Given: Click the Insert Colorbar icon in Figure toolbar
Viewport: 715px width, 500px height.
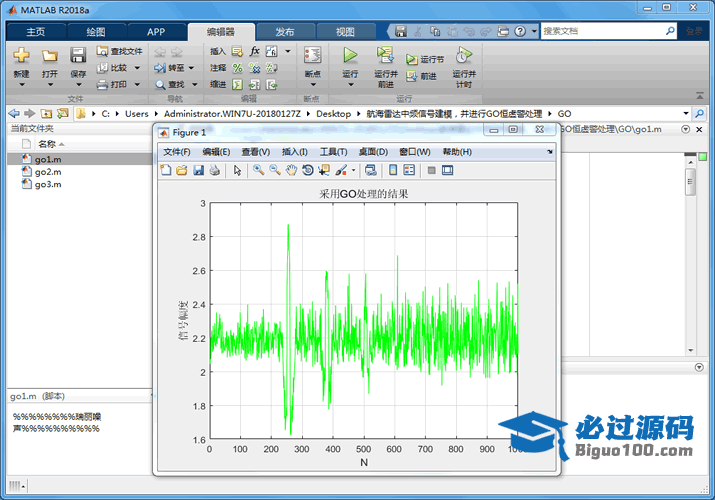Looking at the screenshot, I should 393,170.
